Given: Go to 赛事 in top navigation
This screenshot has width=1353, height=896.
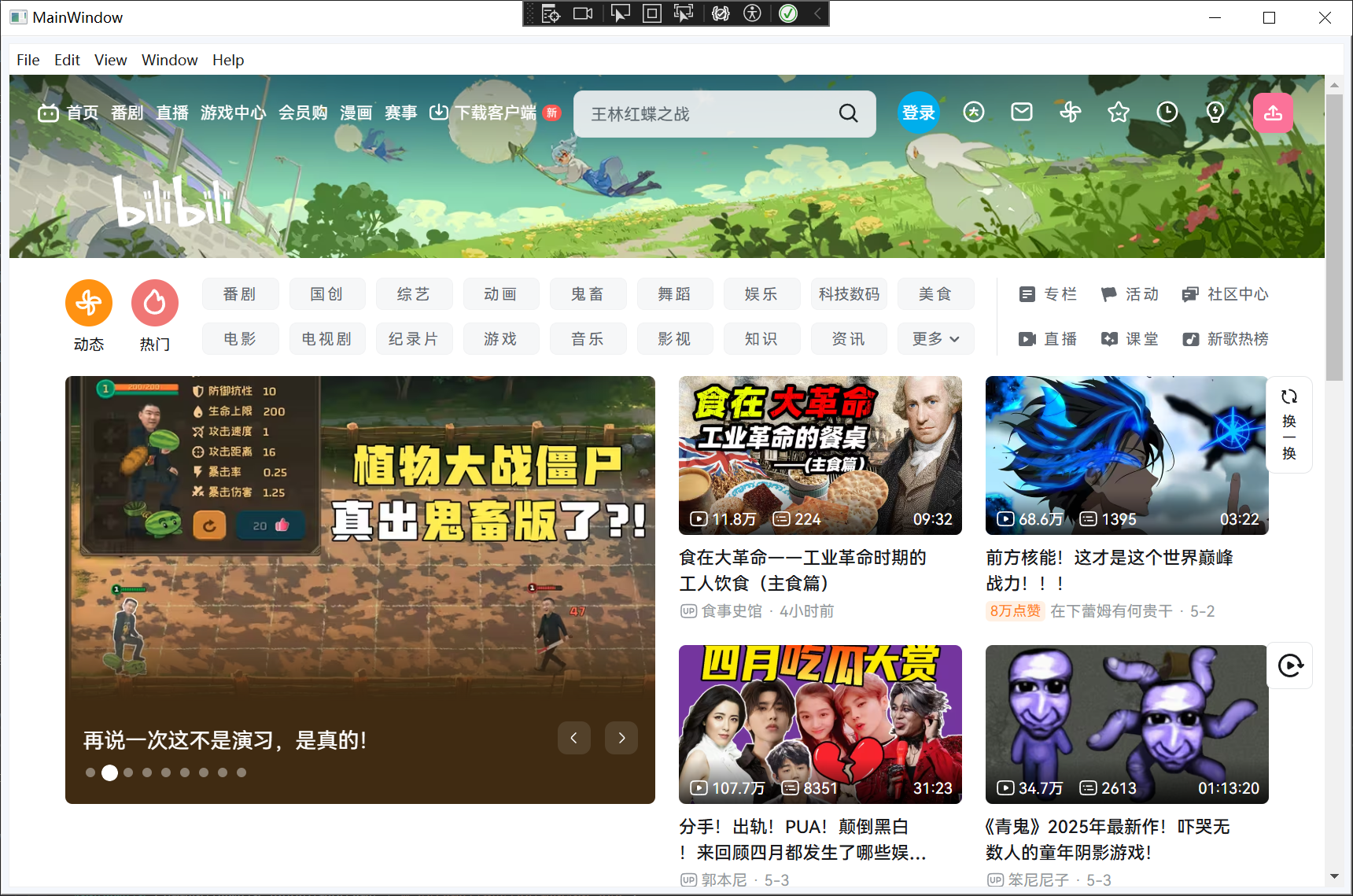Looking at the screenshot, I should [x=401, y=113].
